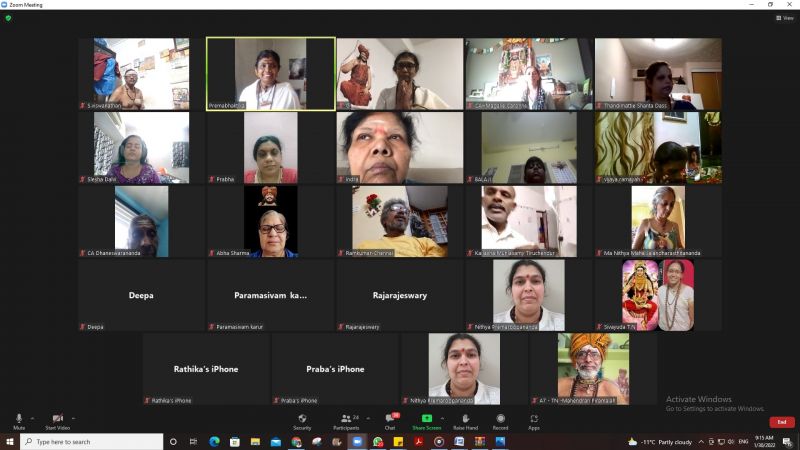The height and width of the screenshot is (450, 800).
Task: Select the Rajarajeswary participant tile
Action: pyautogui.click(x=400, y=295)
